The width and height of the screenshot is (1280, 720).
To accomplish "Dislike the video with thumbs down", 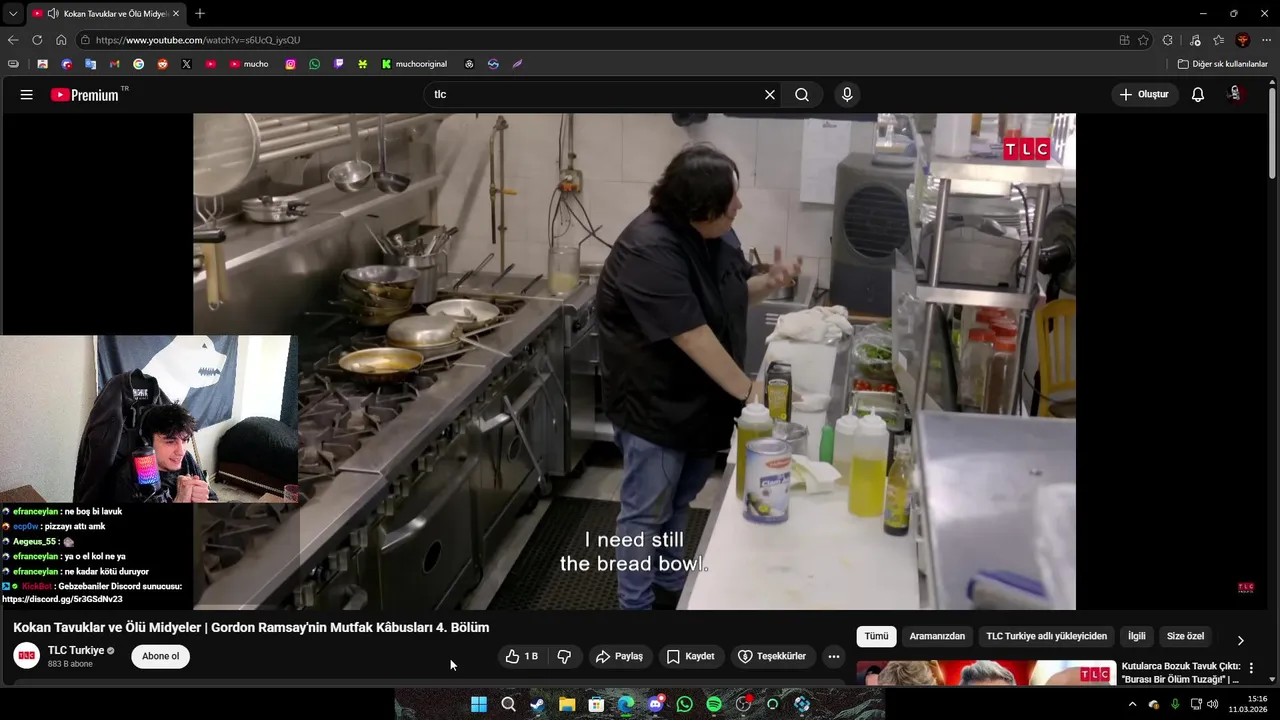I will [564, 657].
